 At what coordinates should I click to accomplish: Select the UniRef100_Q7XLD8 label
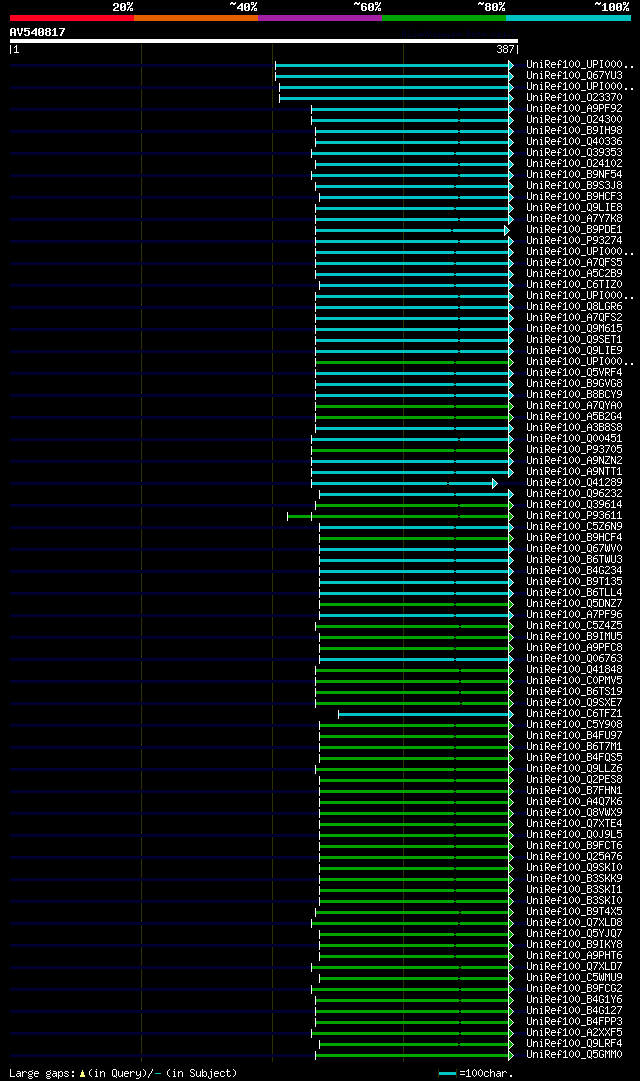point(574,922)
